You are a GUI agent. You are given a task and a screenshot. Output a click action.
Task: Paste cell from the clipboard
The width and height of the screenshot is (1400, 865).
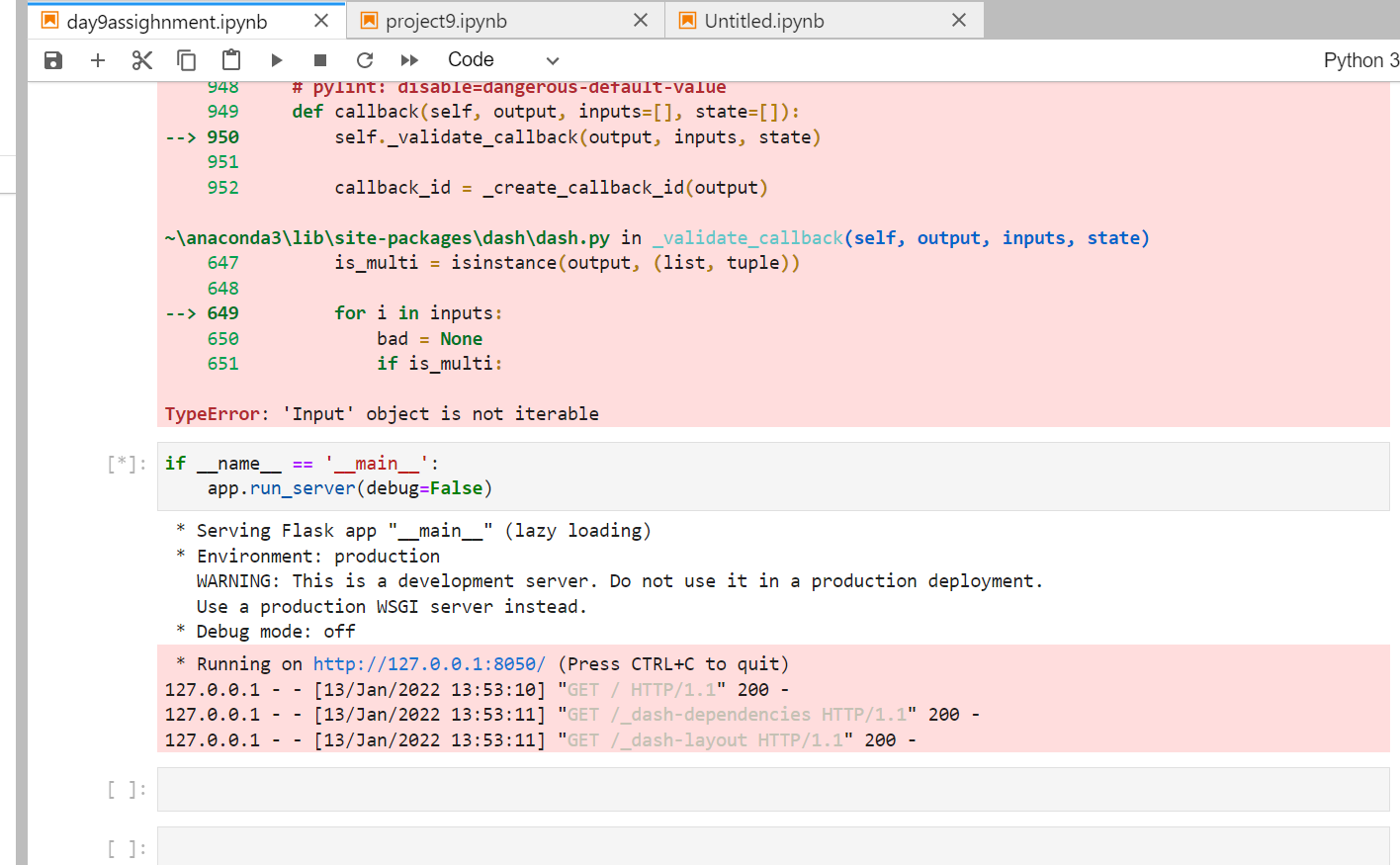tap(230, 60)
